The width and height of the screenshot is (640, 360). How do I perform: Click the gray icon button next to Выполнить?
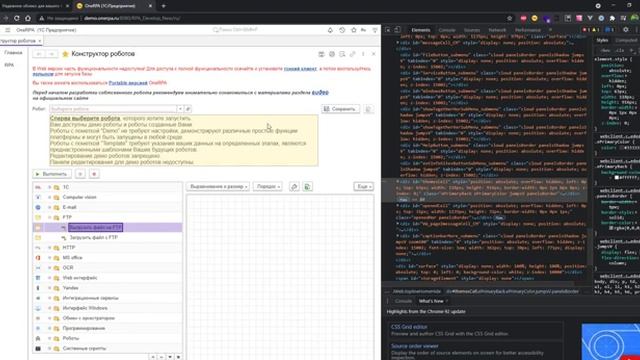point(80,174)
